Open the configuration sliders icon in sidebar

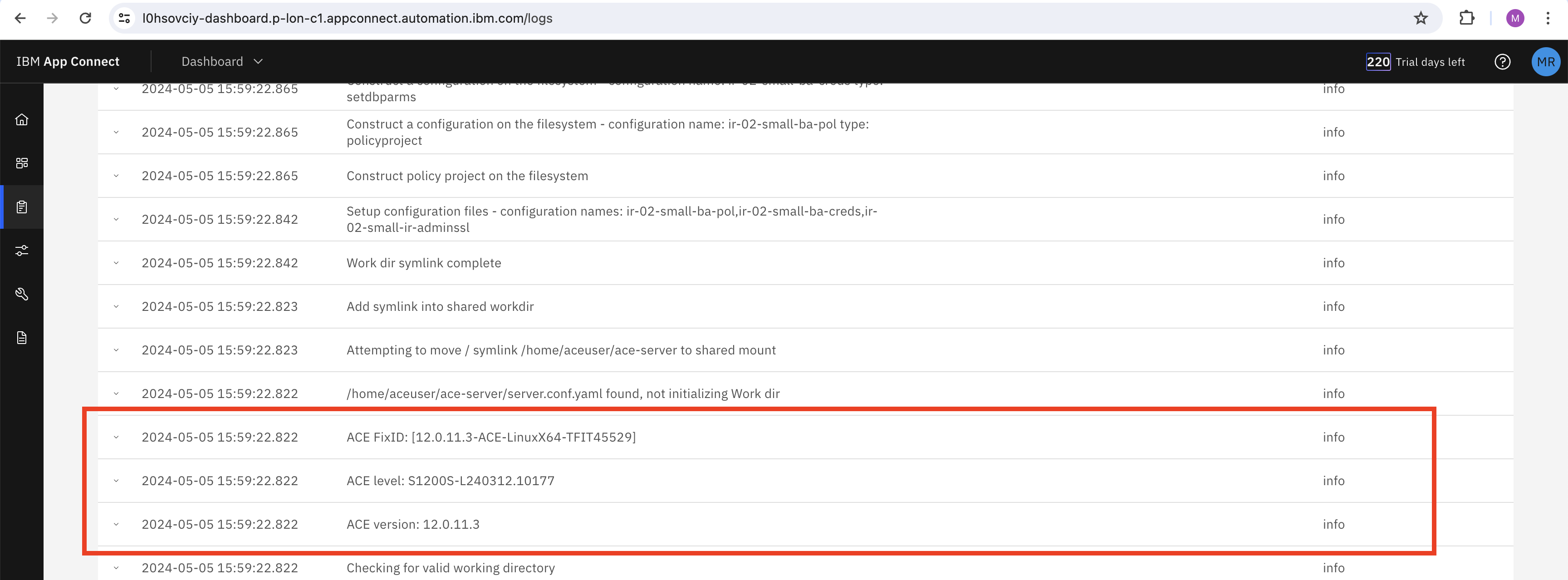(x=22, y=251)
